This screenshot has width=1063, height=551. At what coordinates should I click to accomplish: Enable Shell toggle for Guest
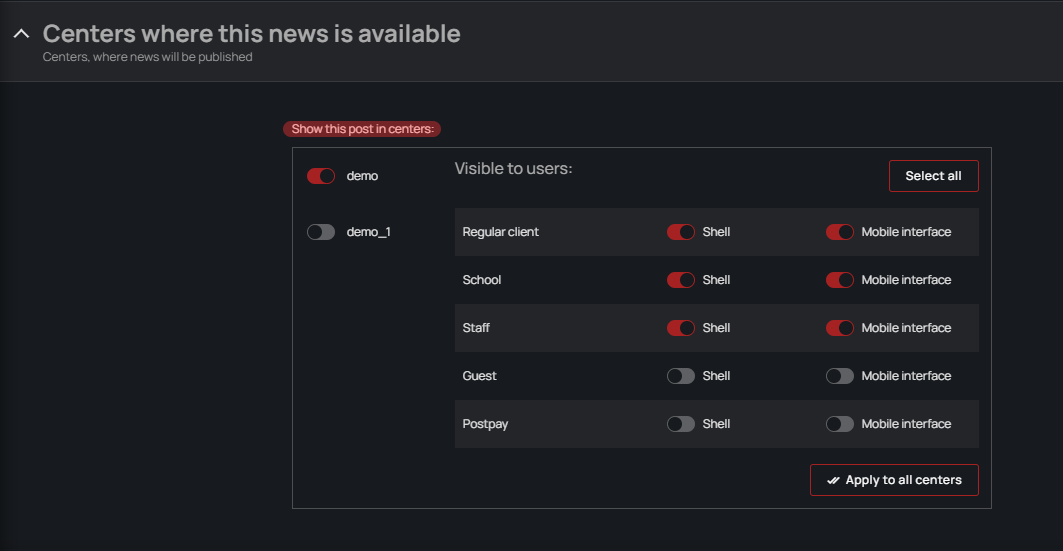[x=681, y=376]
